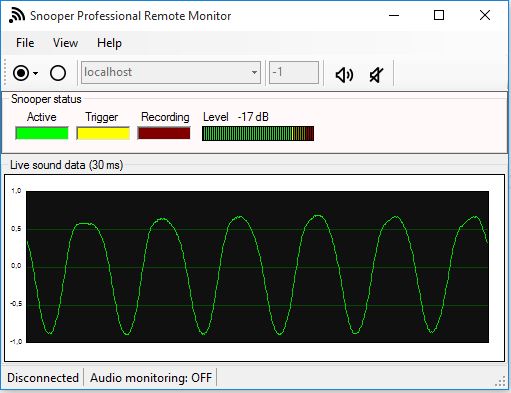Minimize the Snooper window
The image size is (511, 393).
click(394, 15)
